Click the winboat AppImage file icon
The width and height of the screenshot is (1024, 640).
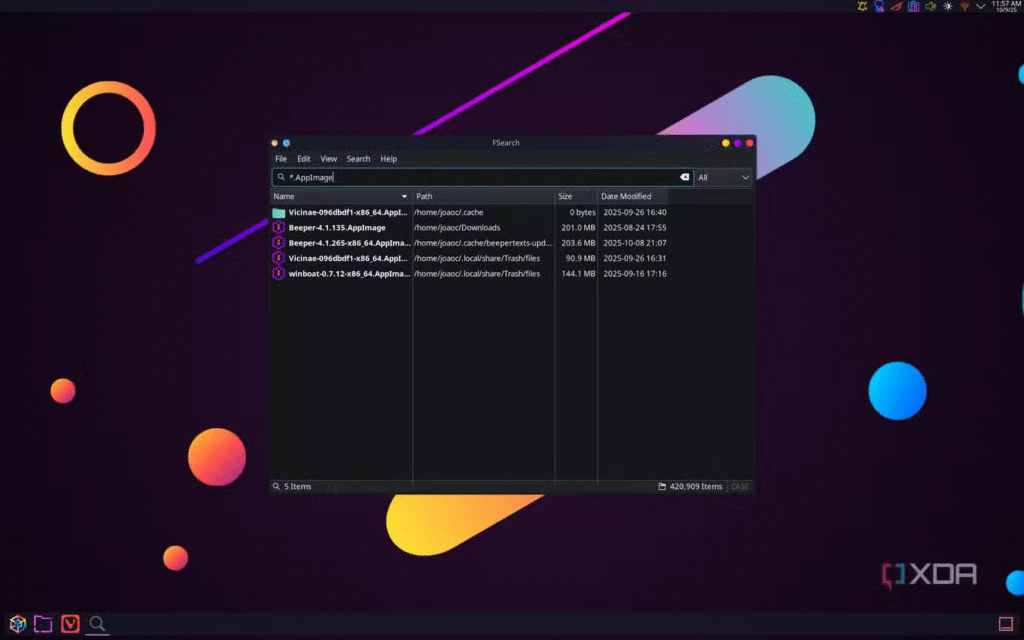(x=279, y=273)
